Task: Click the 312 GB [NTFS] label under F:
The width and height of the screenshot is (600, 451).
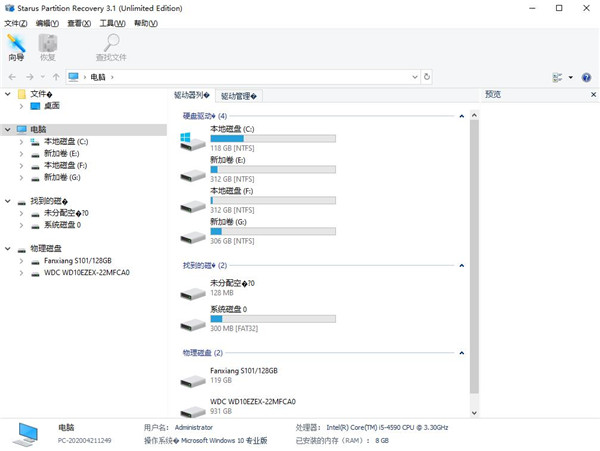Action: click(232, 210)
